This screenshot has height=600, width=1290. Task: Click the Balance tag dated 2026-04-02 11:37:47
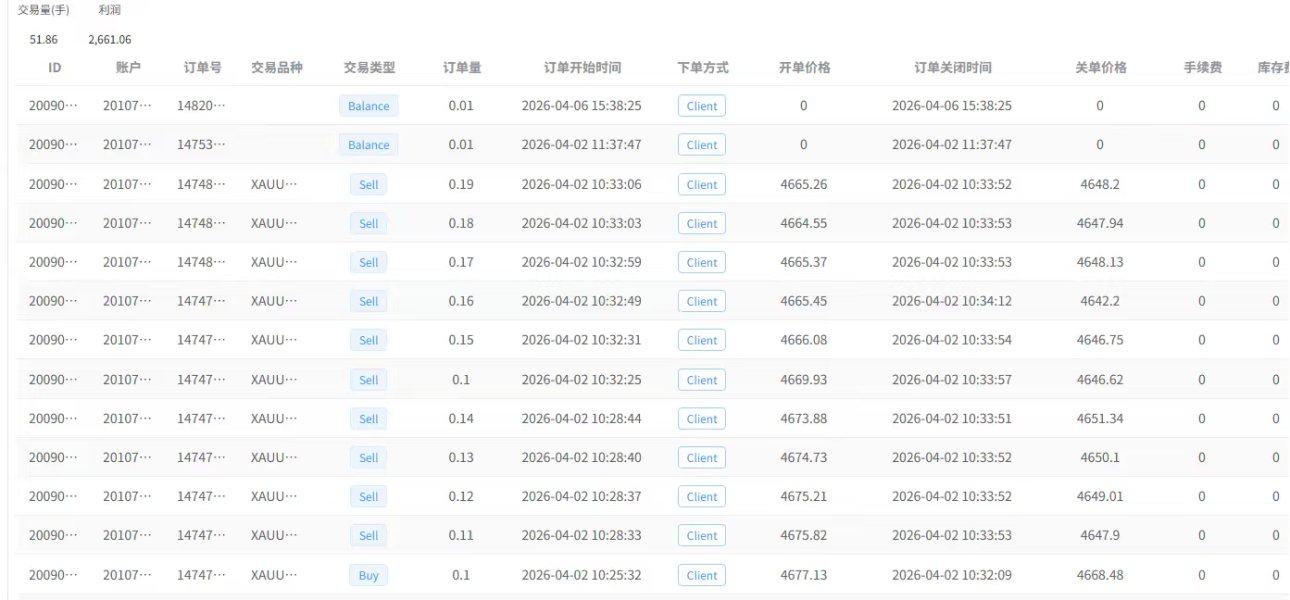tap(369, 145)
